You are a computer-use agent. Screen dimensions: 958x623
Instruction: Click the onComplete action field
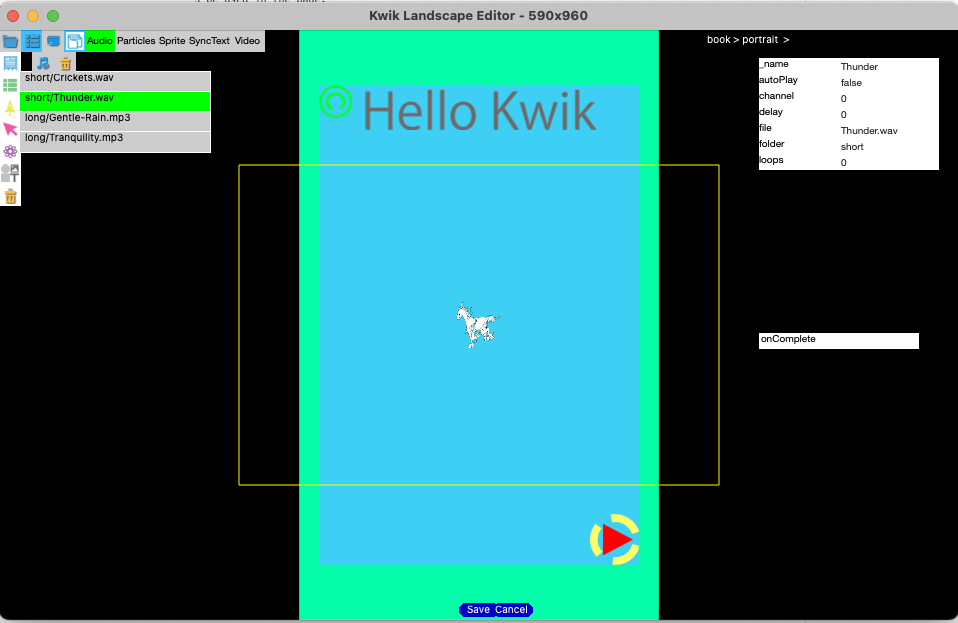(839, 341)
